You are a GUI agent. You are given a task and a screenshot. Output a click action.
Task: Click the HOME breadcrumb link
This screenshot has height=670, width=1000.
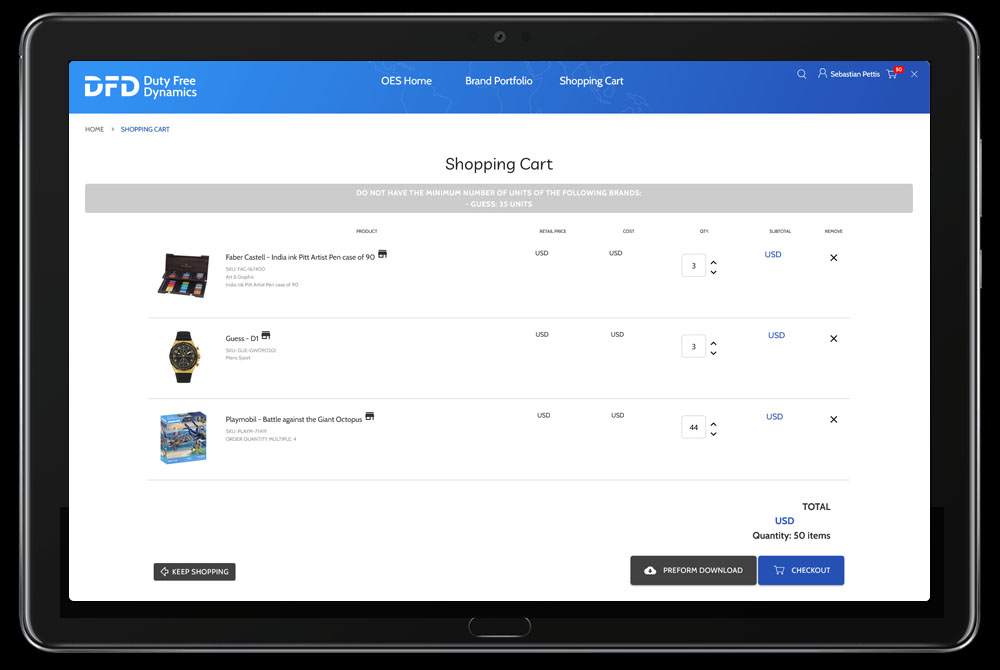point(94,129)
